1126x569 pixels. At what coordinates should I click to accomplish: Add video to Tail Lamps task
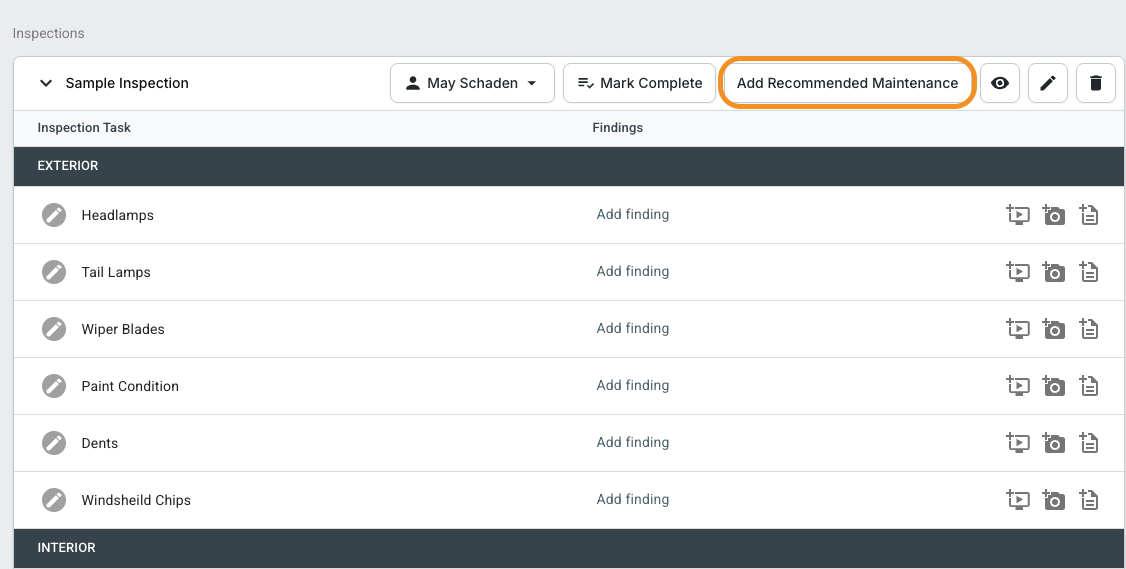pos(1018,272)
